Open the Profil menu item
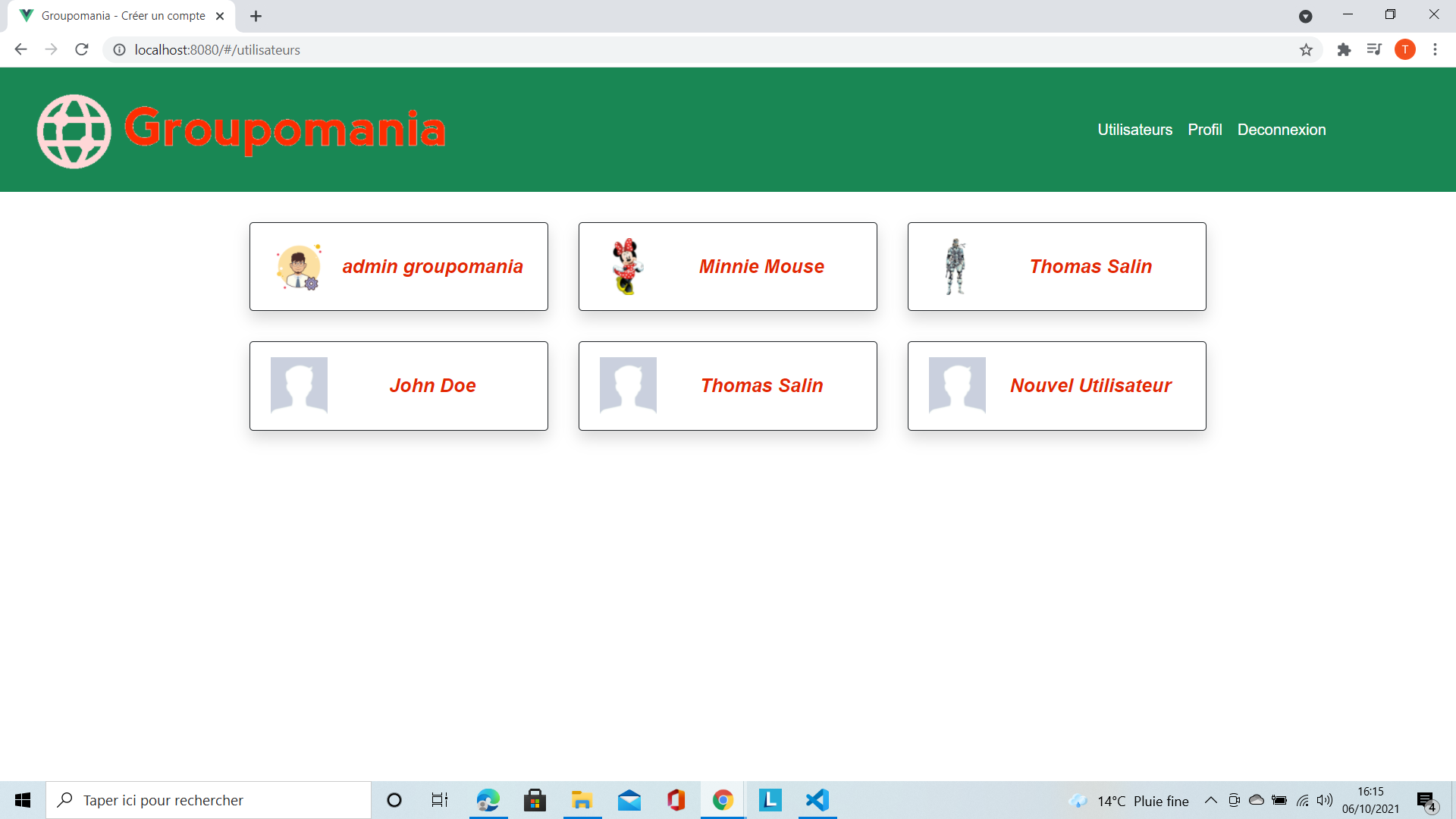 tap(1205, 130)
